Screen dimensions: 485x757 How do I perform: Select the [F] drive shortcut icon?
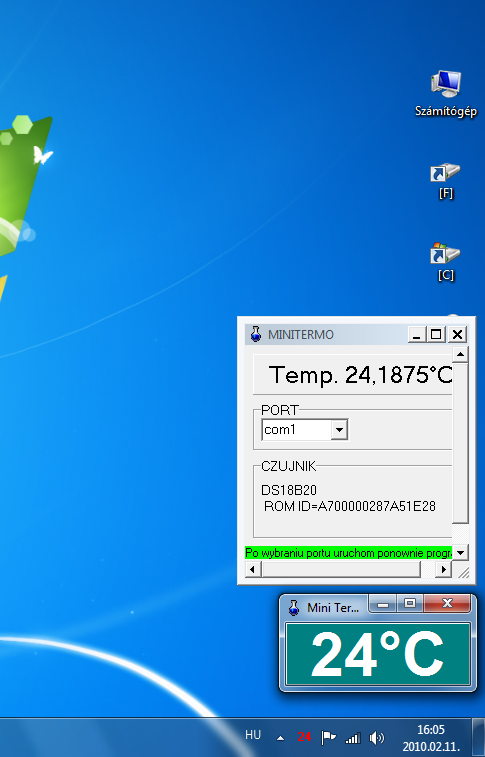[445, 180]
